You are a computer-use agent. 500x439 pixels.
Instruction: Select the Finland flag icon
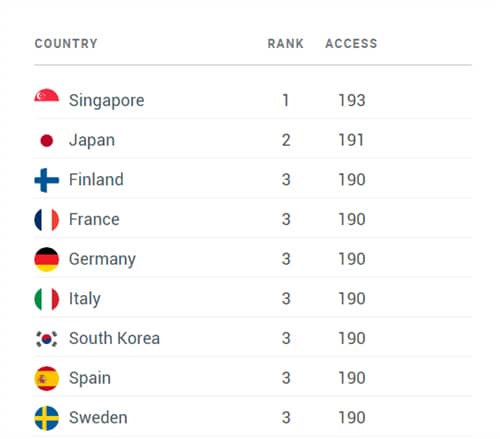coord(47,180)
